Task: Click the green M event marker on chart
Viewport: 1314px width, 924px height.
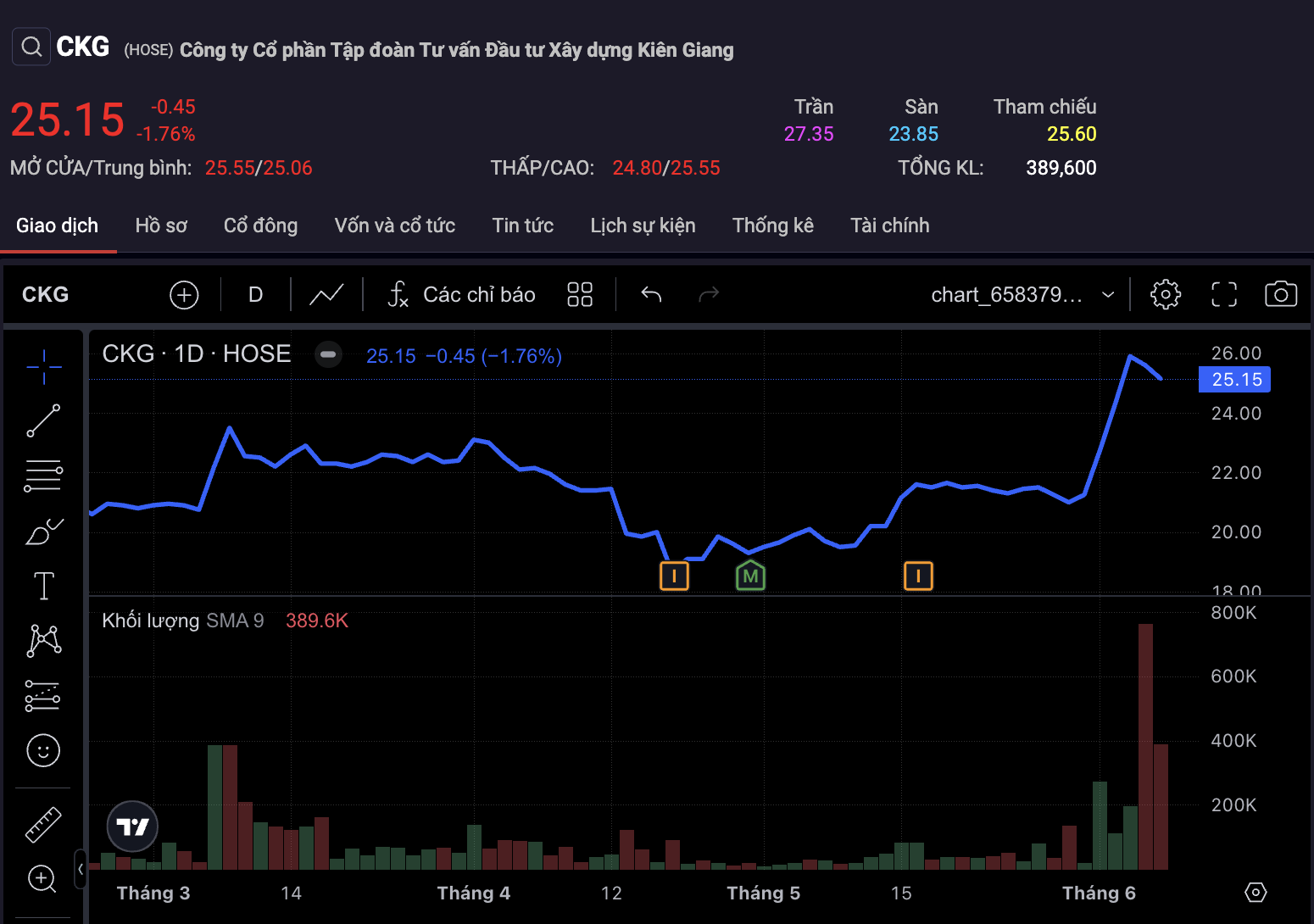Action: 750,576
